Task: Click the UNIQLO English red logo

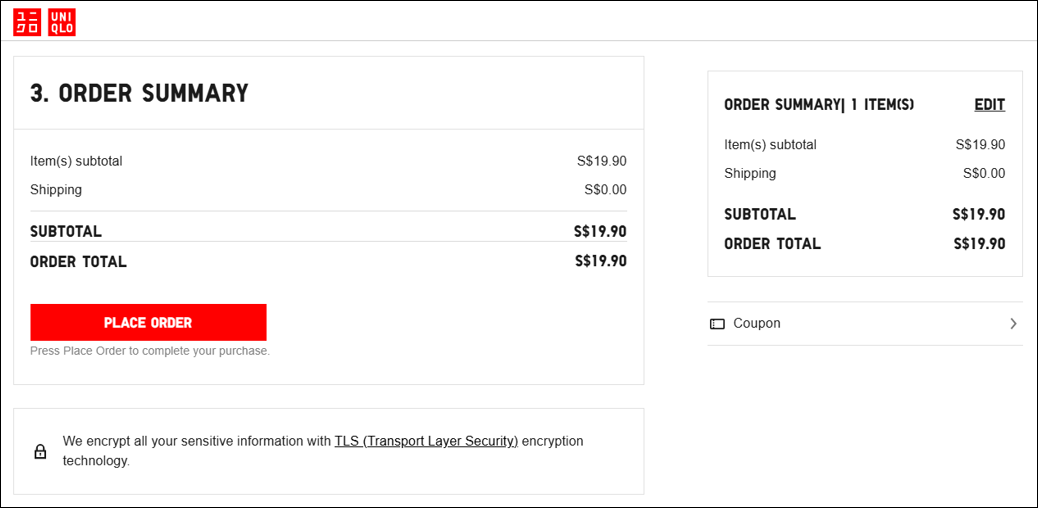Action: (62, 22)
